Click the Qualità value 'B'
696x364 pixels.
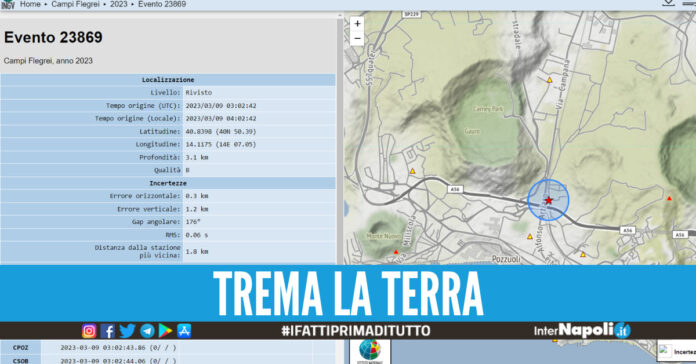pos(187,170)
